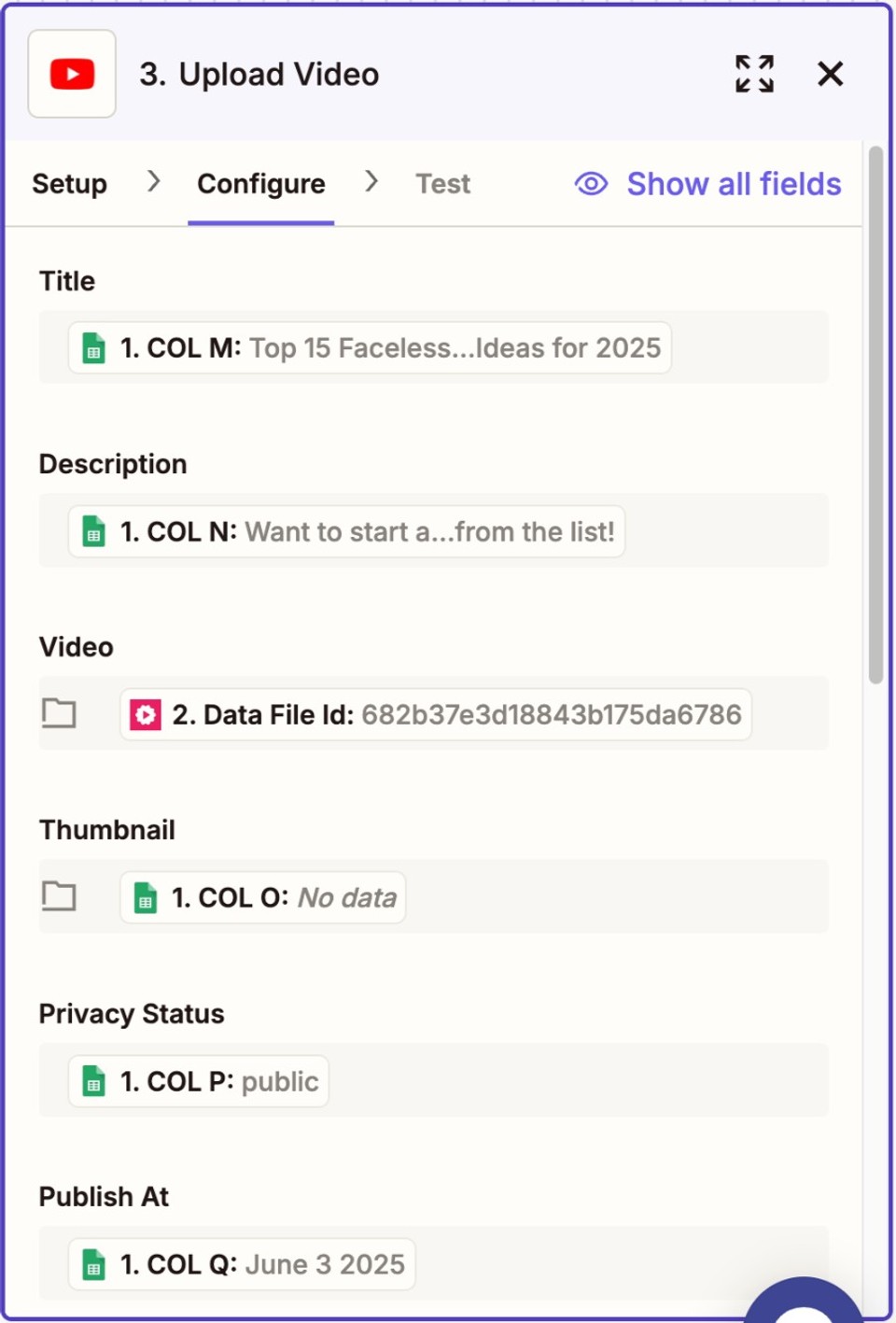Viewport: 896px width, 1323px height.
Task: Click the Thumbnail field label
Action: click(107, 830)
